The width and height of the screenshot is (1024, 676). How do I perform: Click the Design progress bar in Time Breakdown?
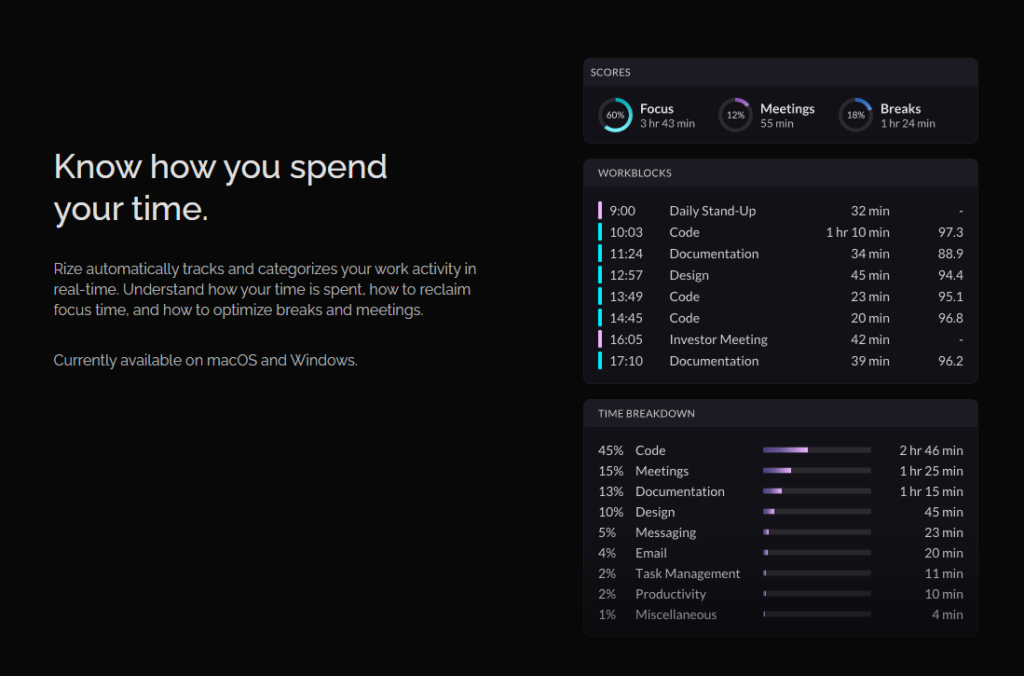(817, 511)
